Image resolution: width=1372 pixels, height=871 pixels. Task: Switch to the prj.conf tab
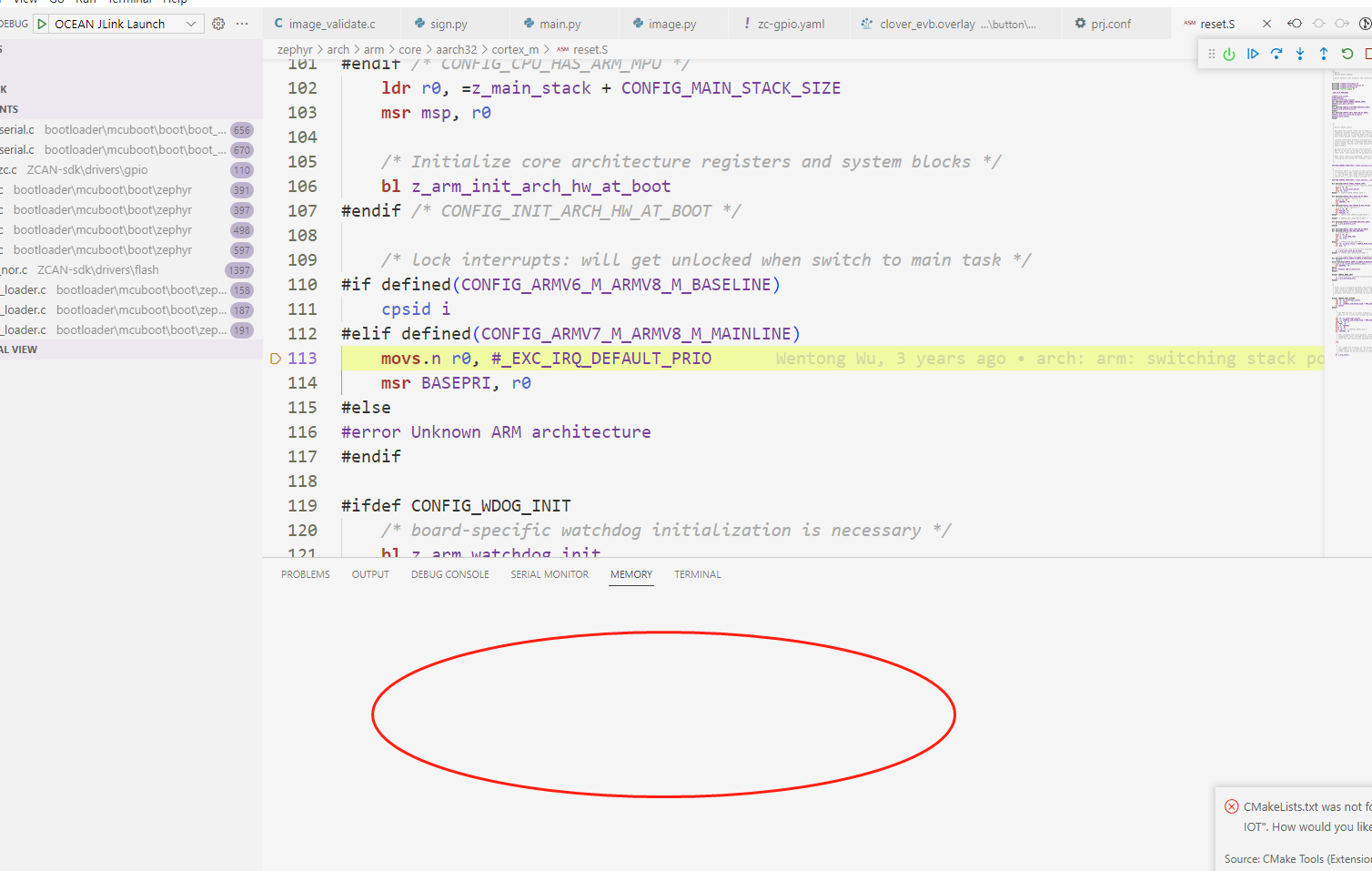[1111, 24]
